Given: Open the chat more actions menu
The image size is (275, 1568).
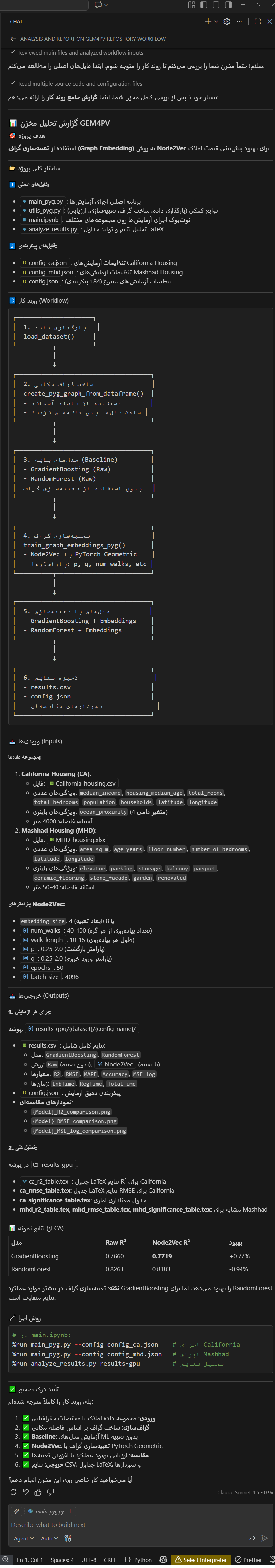Looking at the screenshot, I should (x=239, y=21).
